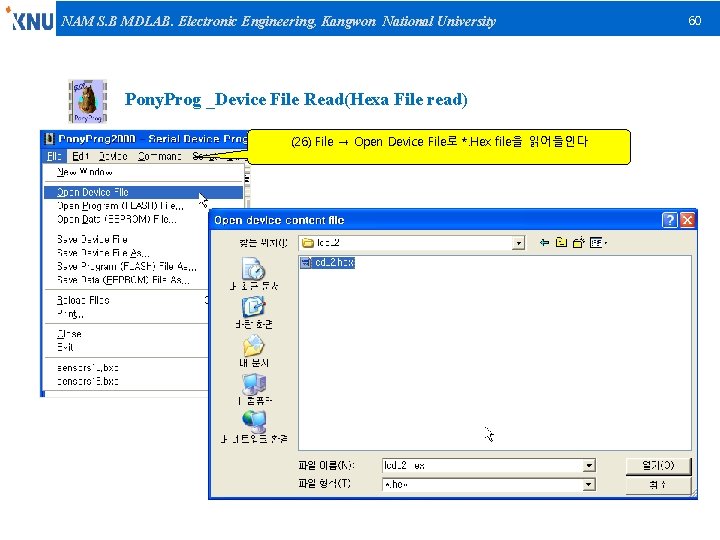Open the View Menu icon in dialog toolbar
Screen dimensions: 720x540
(x=597, y=242)
